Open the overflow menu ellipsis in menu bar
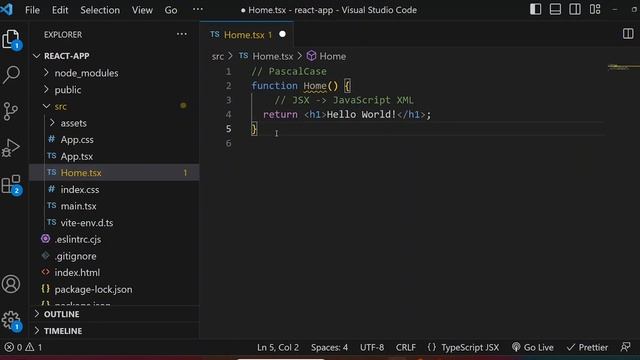 [x=198, y=9]
